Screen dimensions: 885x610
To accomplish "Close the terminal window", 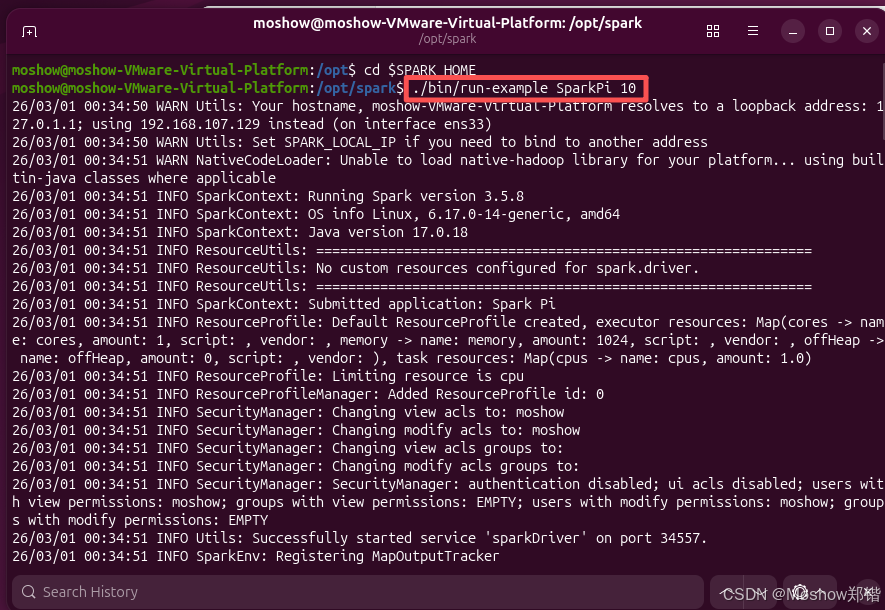I will click(x=867, y=31).
